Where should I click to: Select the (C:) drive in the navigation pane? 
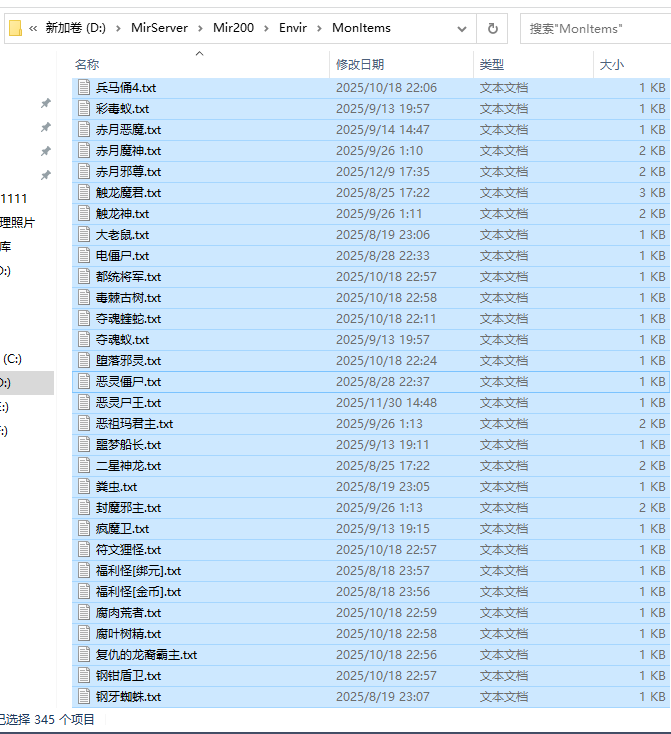coord(12,359)
